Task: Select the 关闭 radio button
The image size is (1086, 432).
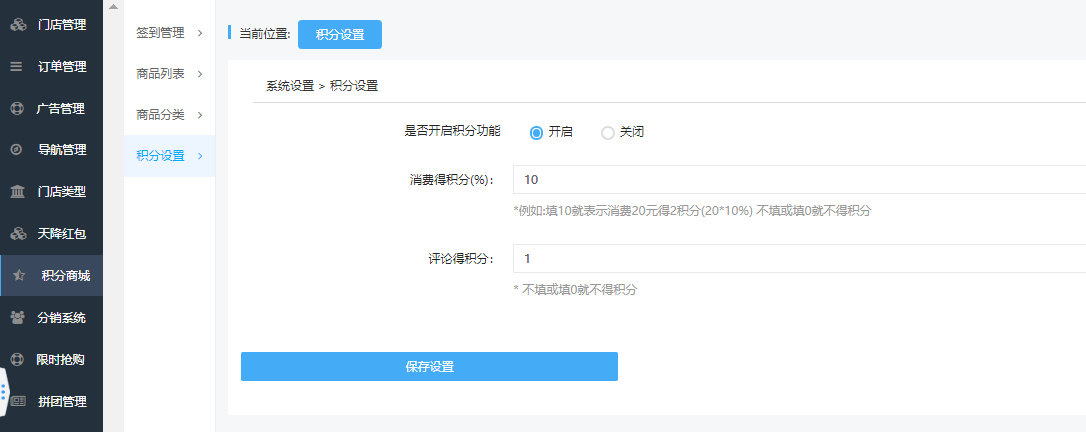Action: (607, 132)
